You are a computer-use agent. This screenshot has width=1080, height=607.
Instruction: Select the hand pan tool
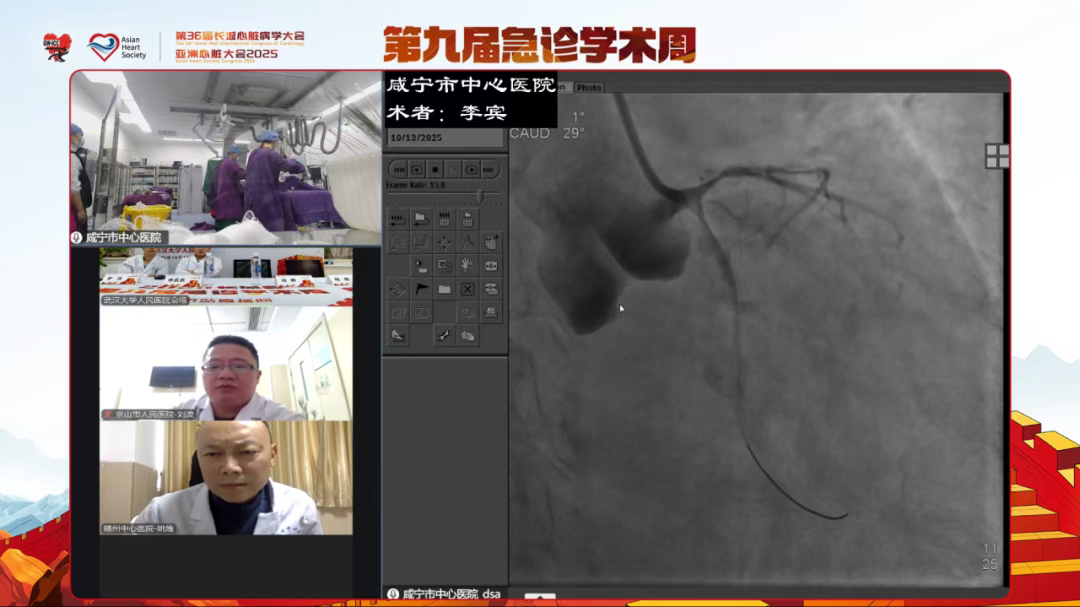(467, 265)
